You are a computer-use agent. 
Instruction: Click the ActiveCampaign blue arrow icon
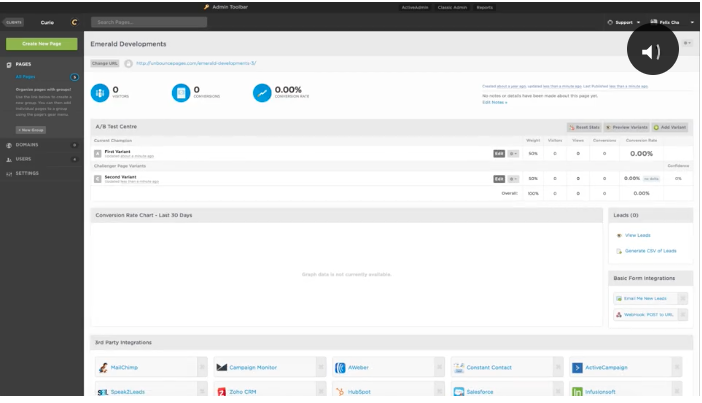pos(577,368)
